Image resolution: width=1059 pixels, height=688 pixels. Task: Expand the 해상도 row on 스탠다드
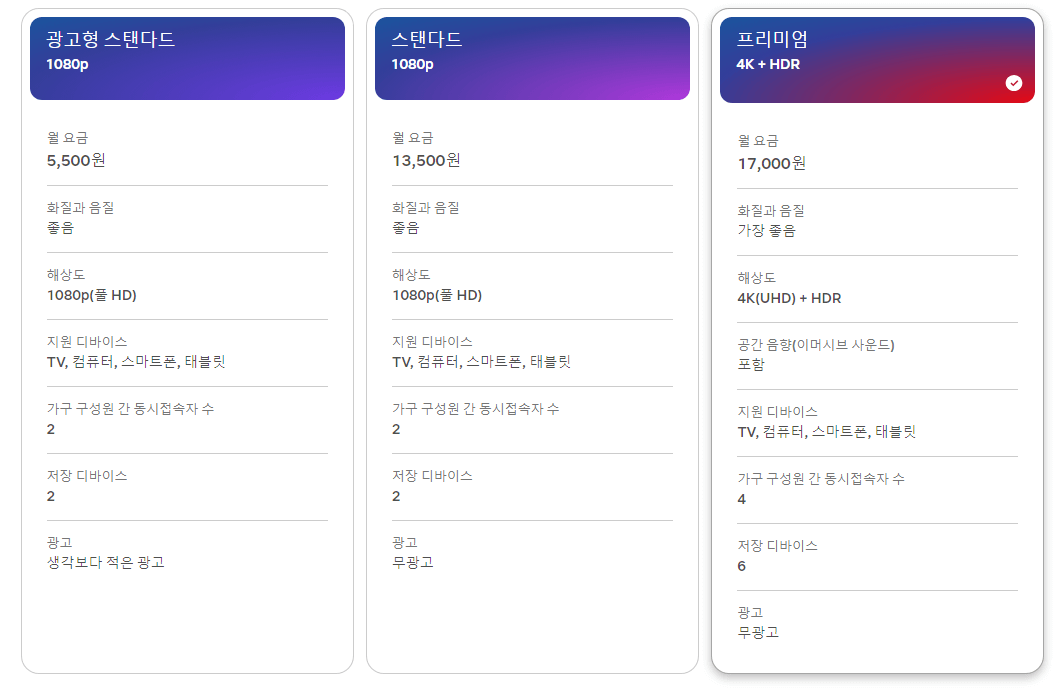click(x=532, y=285)
